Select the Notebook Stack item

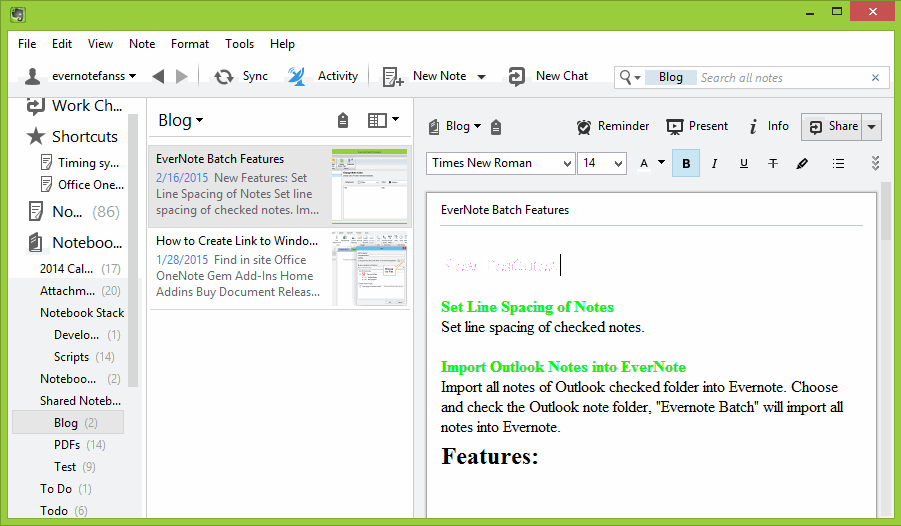tap(82, 313)
